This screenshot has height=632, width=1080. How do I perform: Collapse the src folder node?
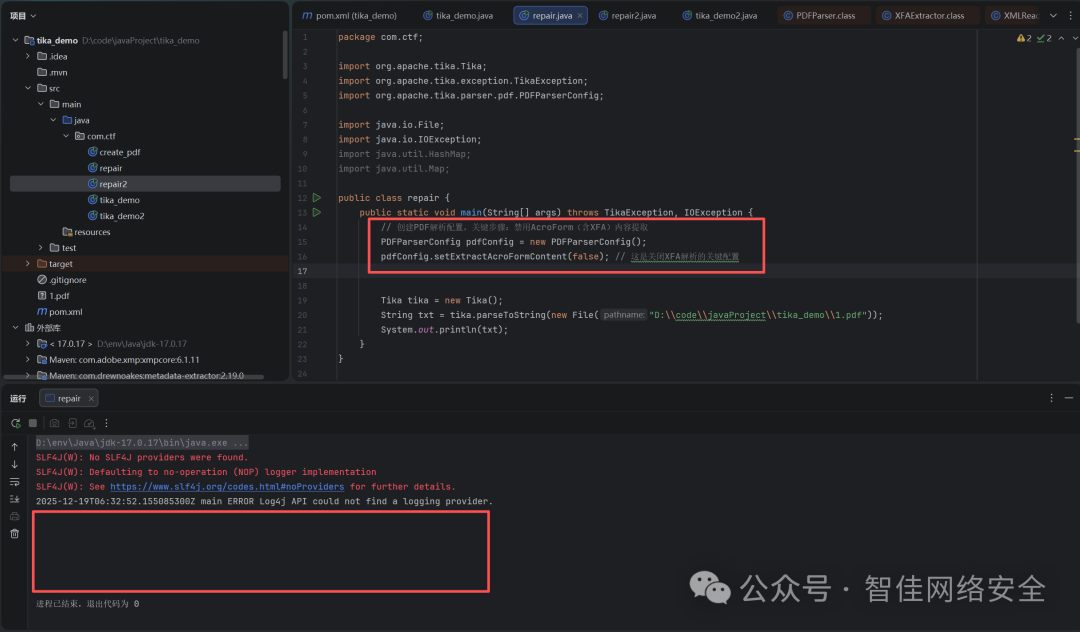28,88
